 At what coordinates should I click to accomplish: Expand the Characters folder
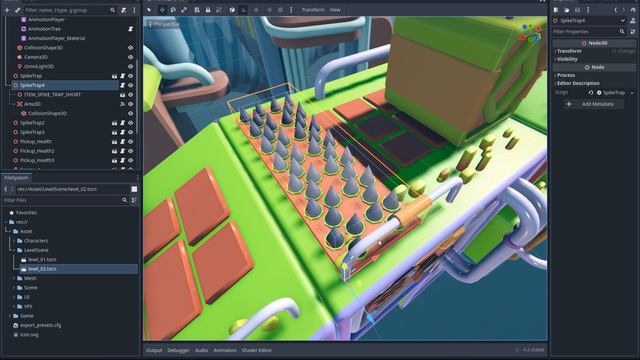pyautogui.click(x=14, y=241)
